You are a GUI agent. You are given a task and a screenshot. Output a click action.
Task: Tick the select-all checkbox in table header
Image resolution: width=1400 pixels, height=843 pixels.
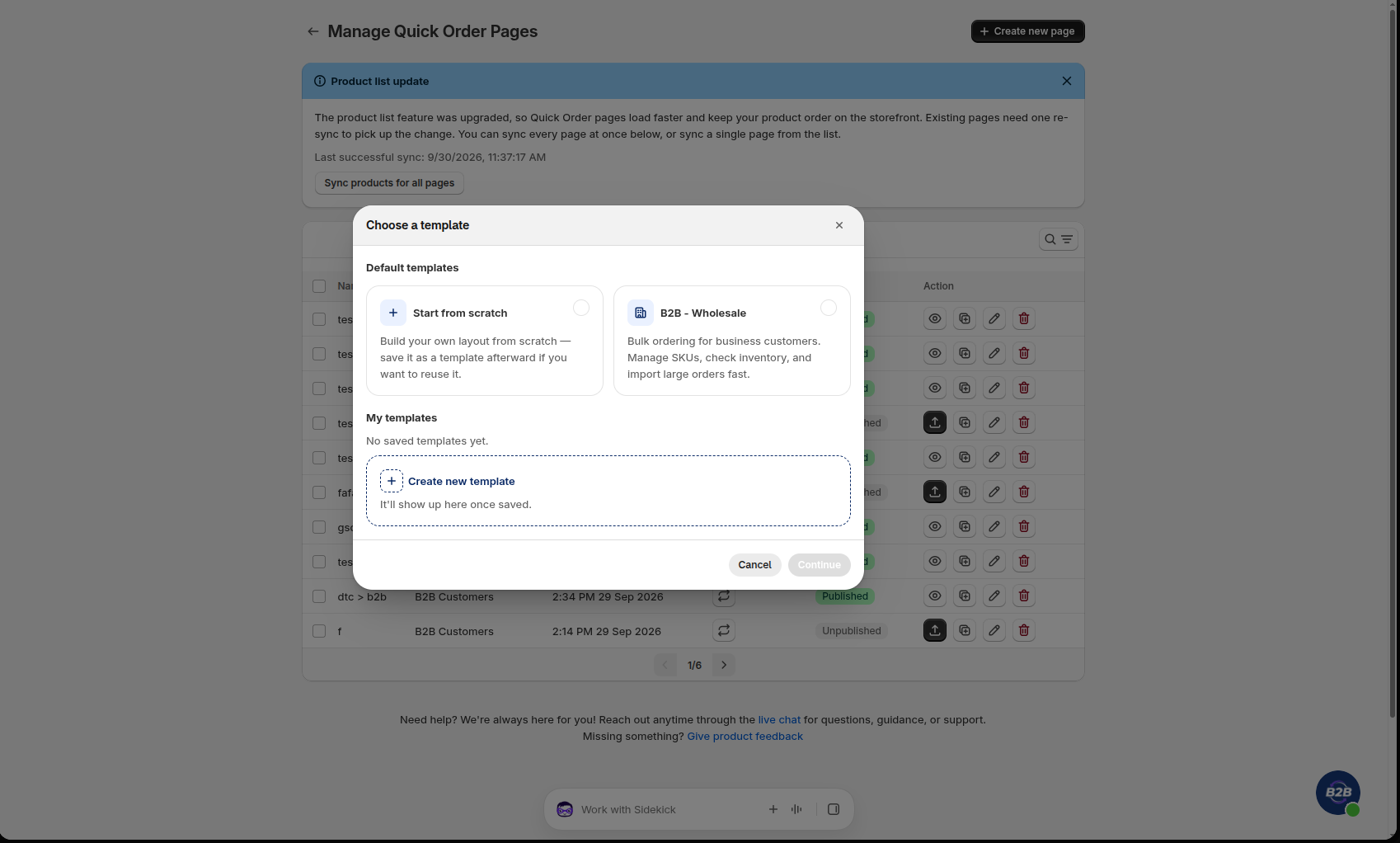pos(319,286)
